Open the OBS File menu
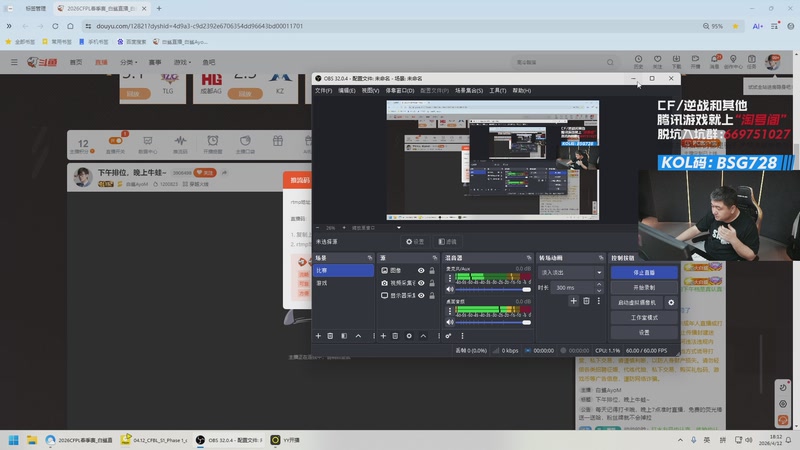800x450 pixels. [323, 90]
